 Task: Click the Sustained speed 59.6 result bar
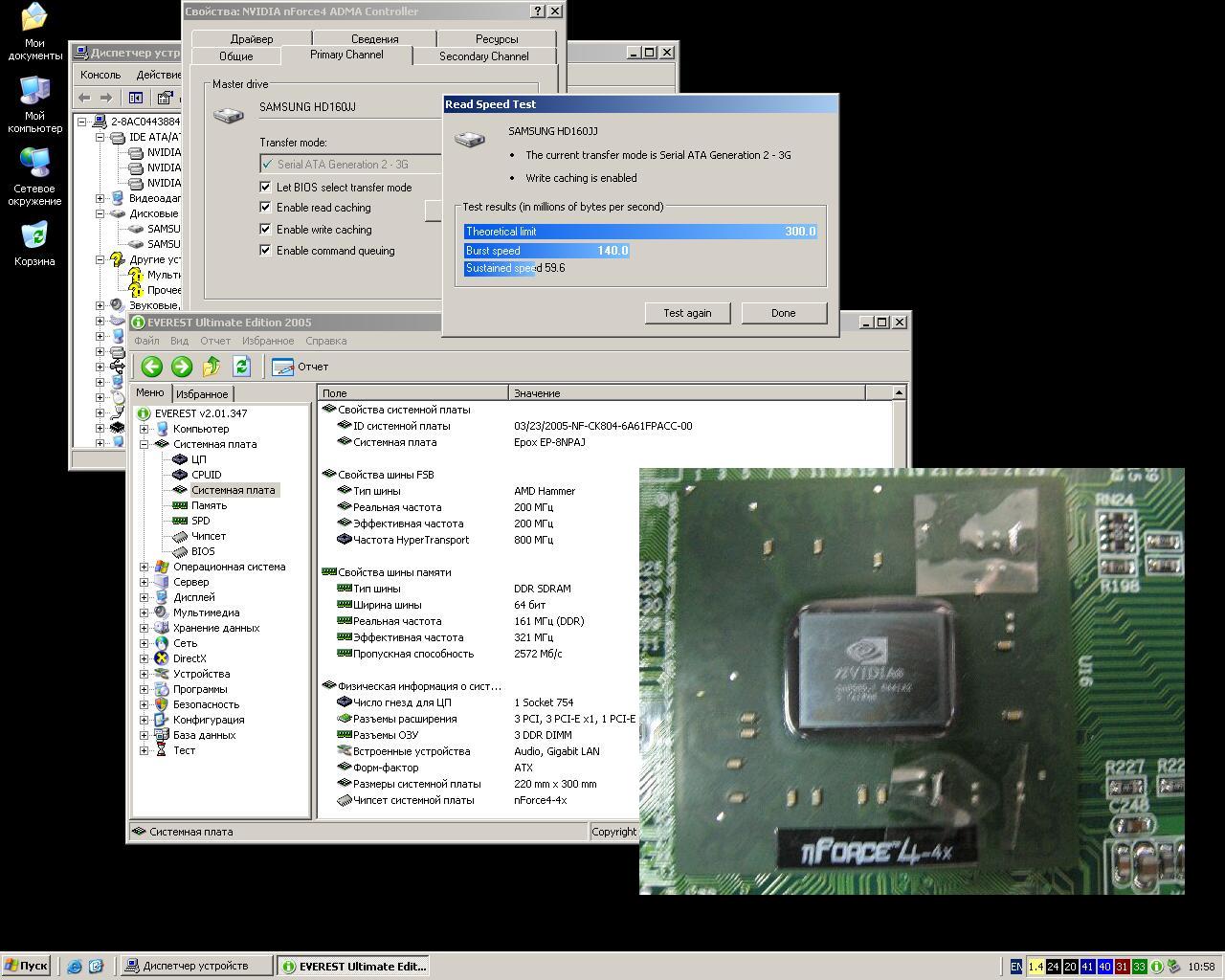(515, 268)
